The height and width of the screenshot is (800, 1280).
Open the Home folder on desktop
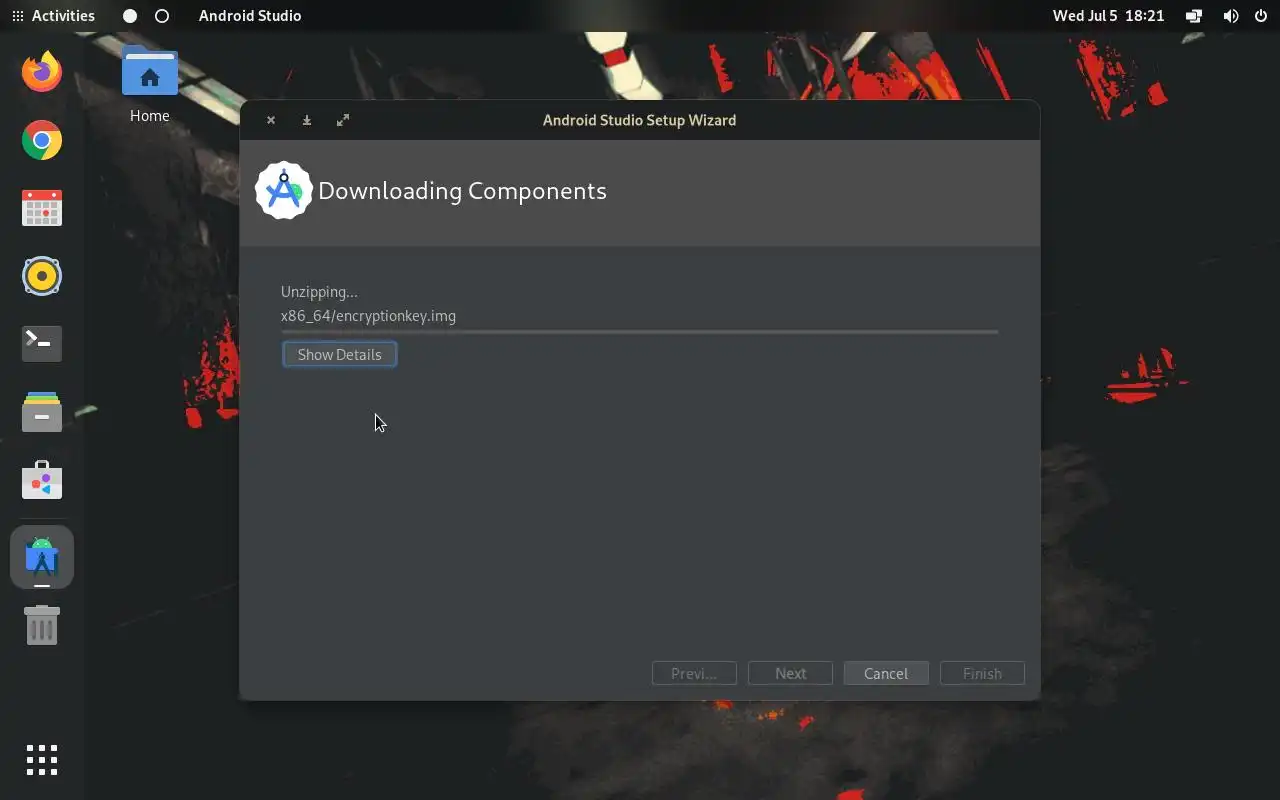149,84
